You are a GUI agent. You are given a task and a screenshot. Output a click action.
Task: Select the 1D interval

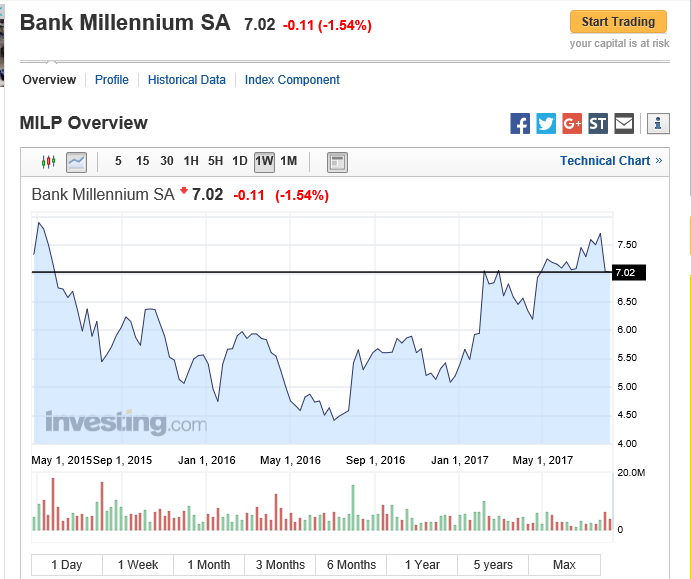(240, 161)
